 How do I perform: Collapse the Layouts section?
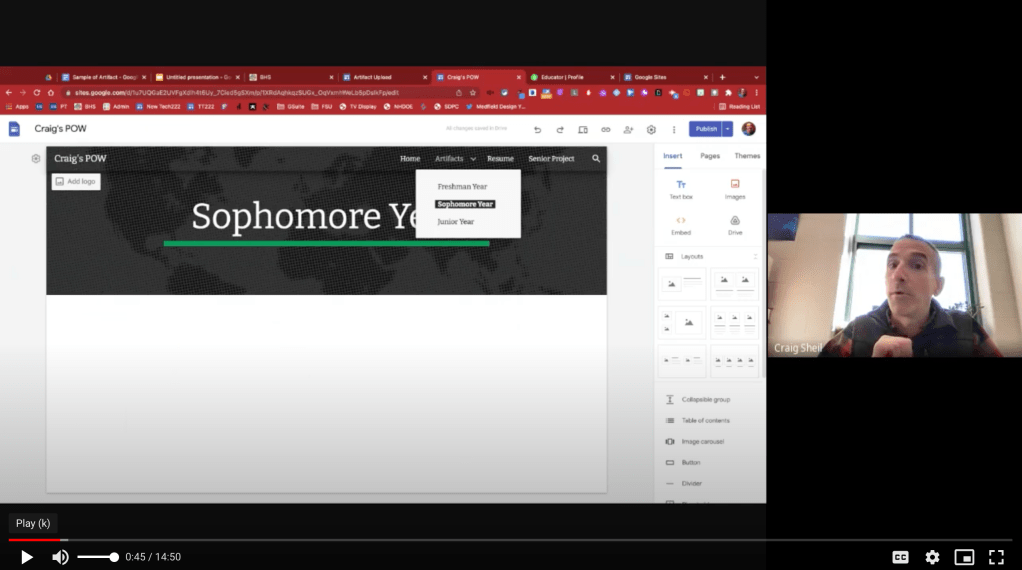(x=755, y=257)
